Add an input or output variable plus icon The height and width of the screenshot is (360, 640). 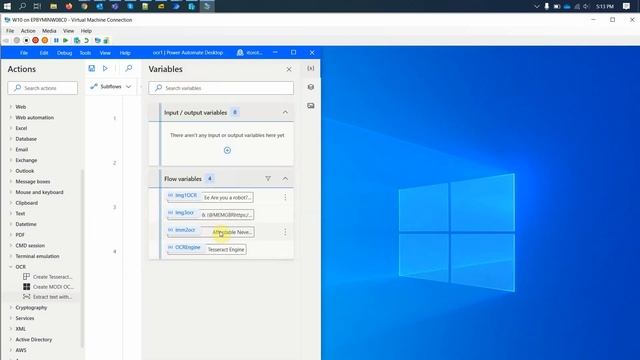pos(227,151)
